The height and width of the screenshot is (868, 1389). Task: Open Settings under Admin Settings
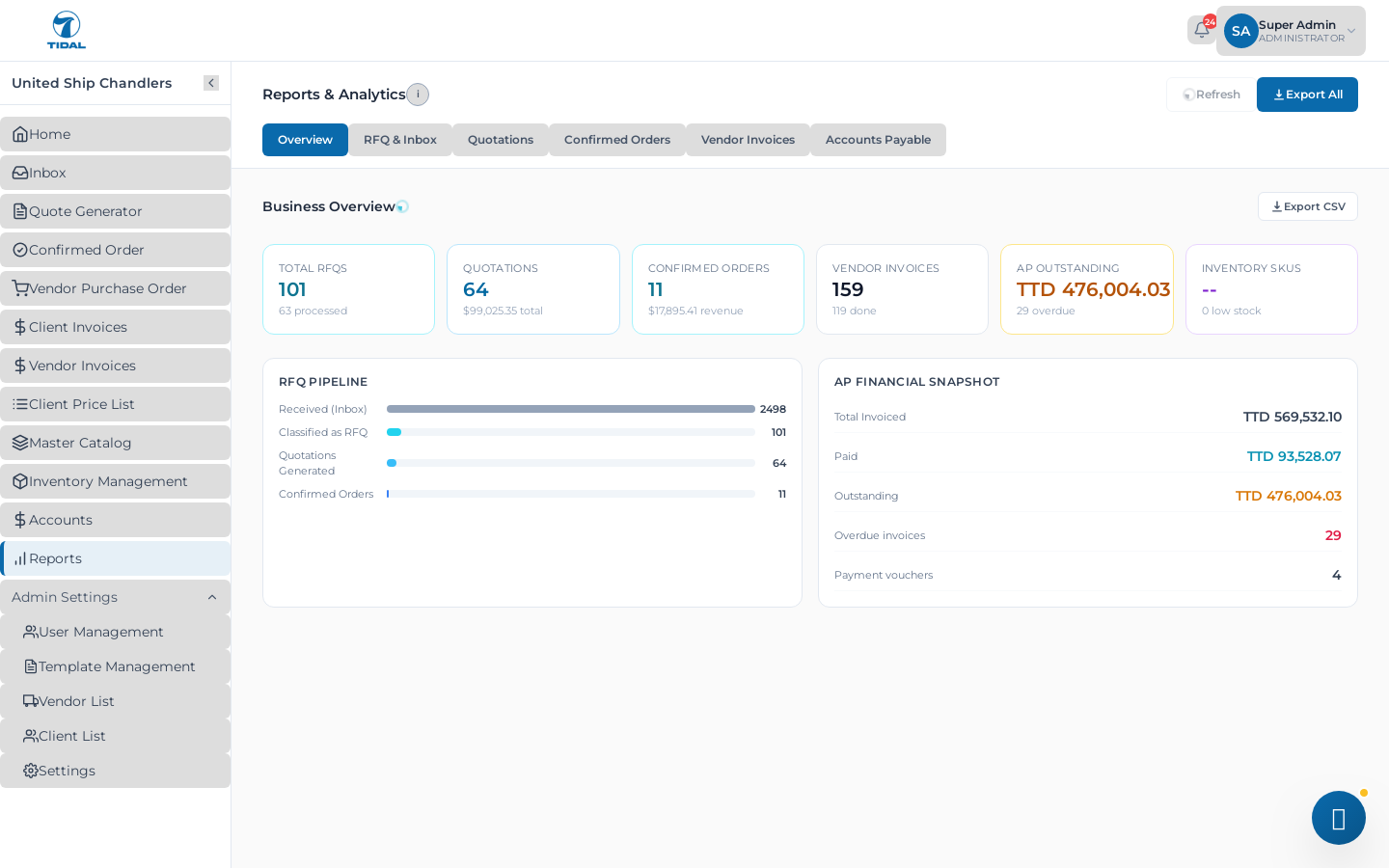tap(116, 771)
